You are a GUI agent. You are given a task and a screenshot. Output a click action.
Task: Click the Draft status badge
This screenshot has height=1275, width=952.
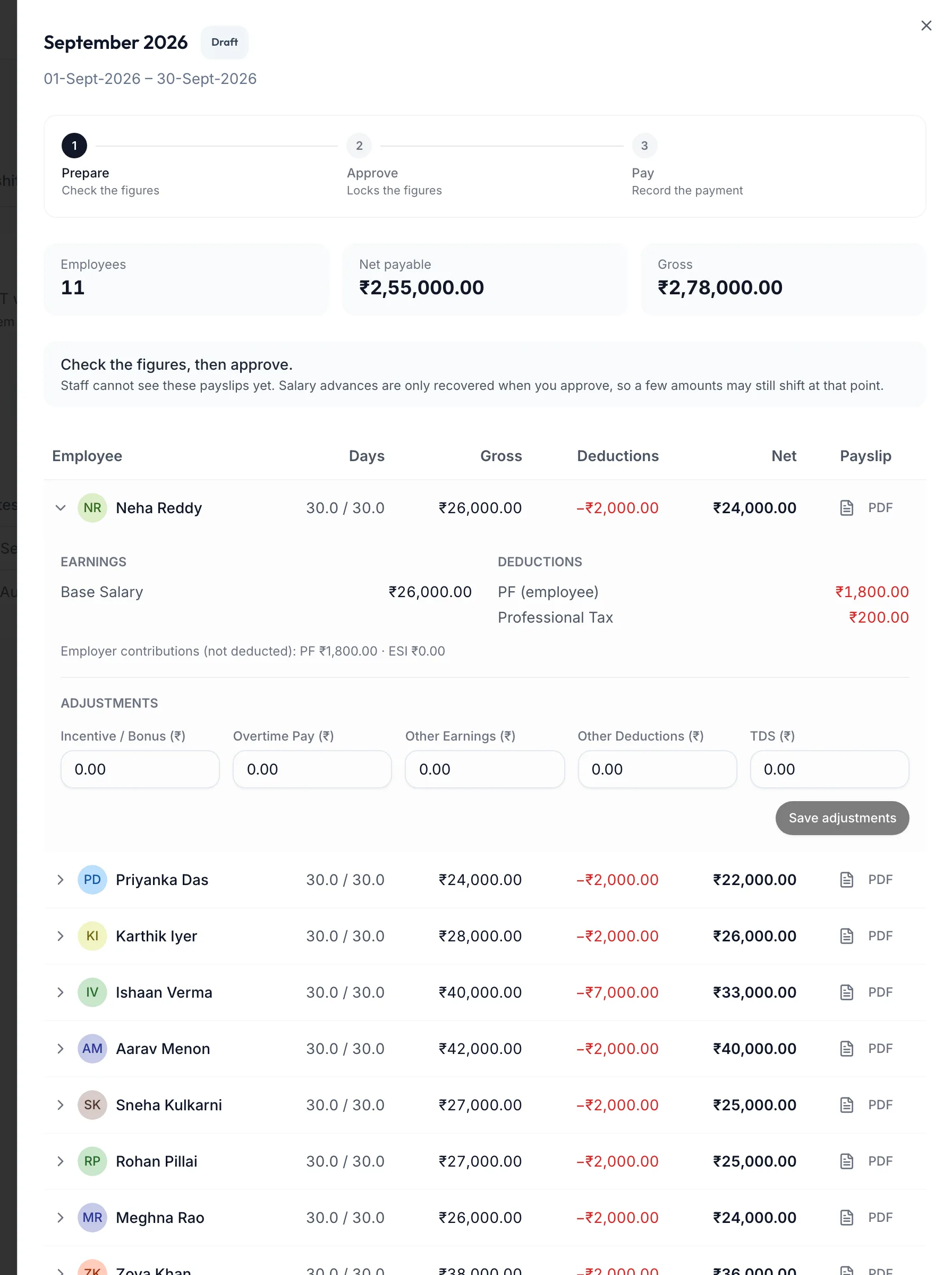coord(224,42)
